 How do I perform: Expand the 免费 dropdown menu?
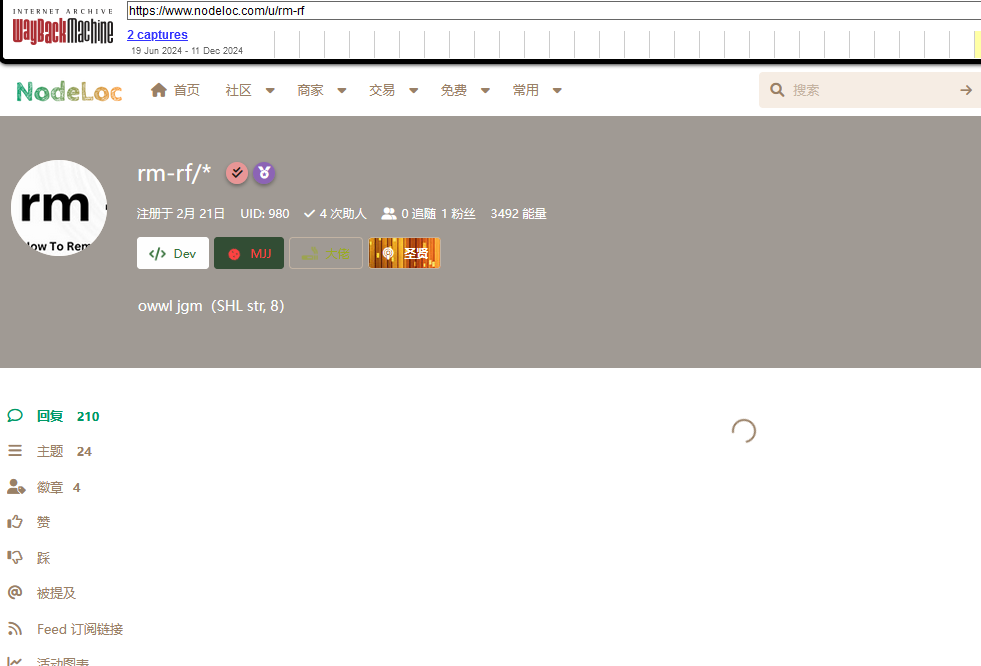point(465,90)
